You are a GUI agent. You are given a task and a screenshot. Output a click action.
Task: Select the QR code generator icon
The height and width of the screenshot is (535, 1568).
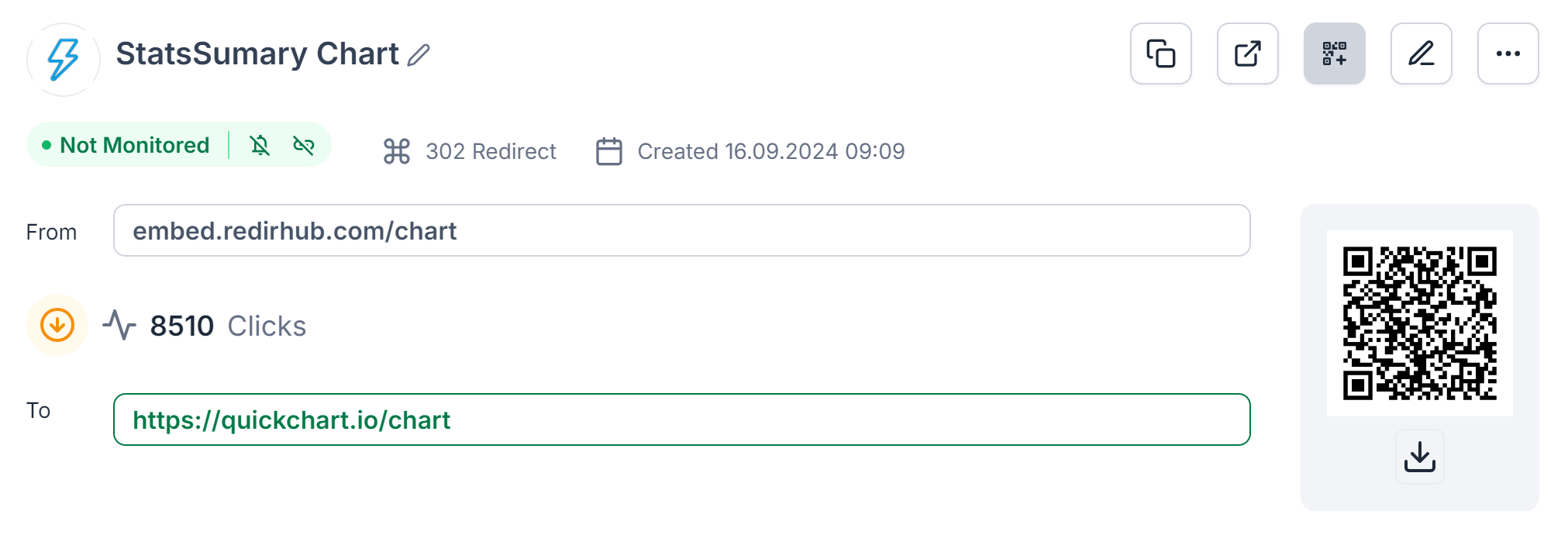tap(1334, 53)
